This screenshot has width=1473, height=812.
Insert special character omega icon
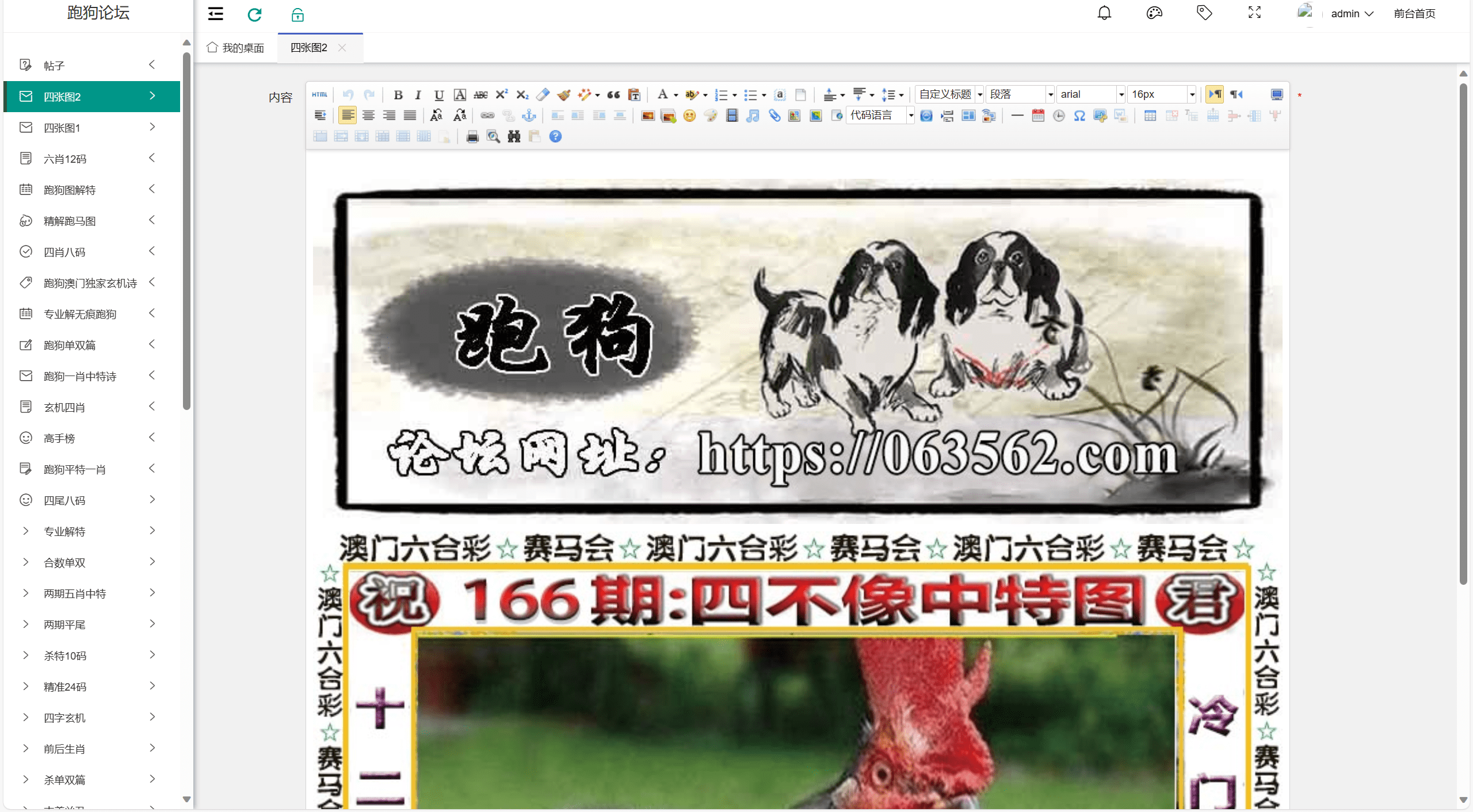(x=1079, y=116)
